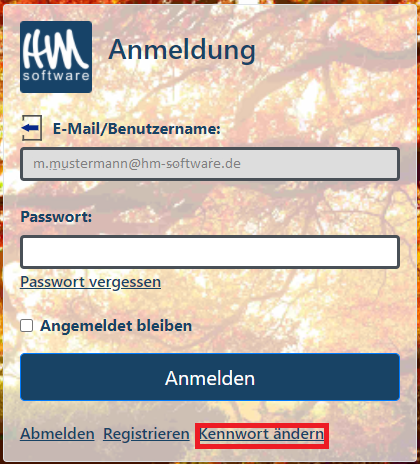Tick the Angemeldet bleiben checkbox
This screenshot has width=420, height=464.
[x=27, y=326]
